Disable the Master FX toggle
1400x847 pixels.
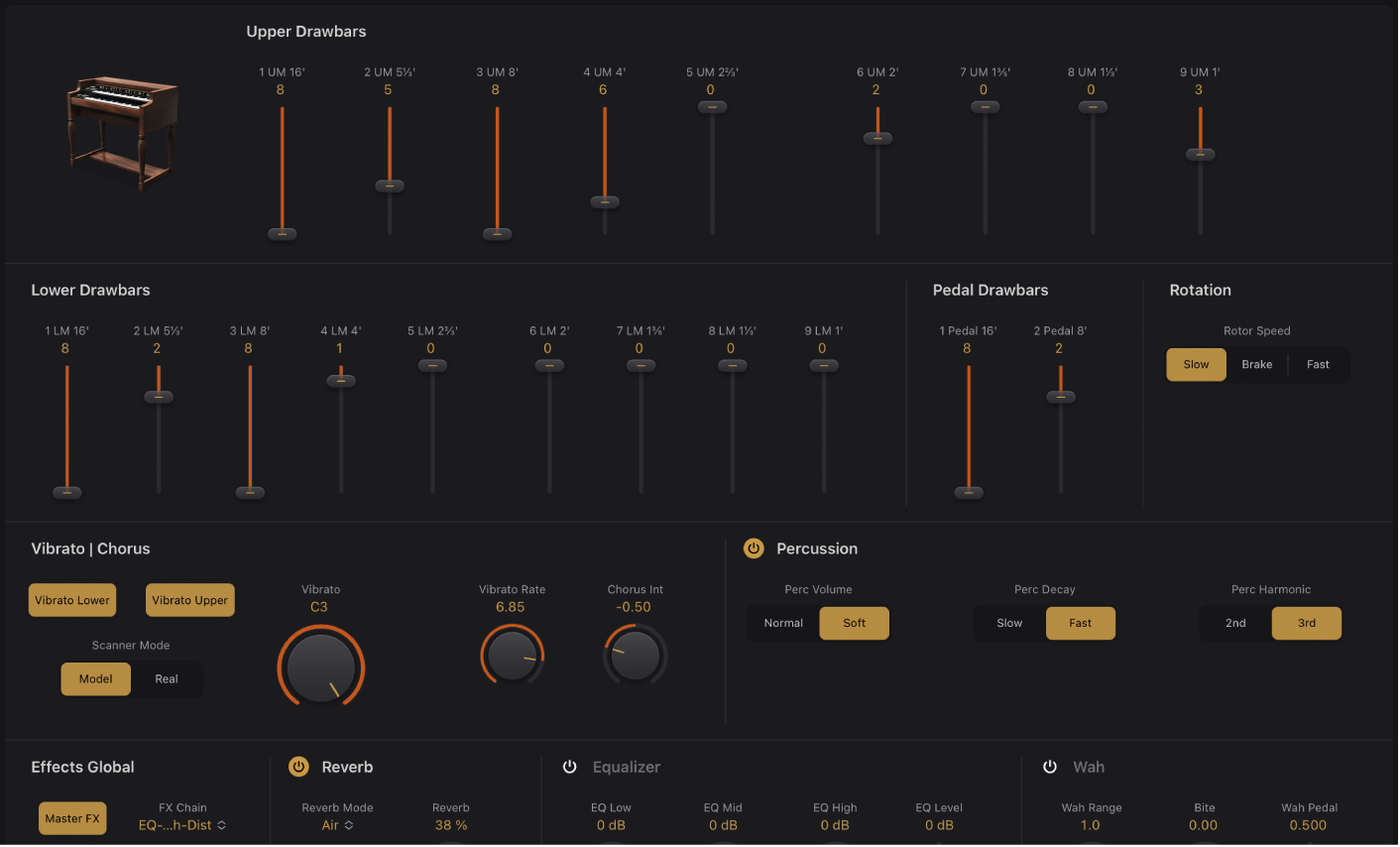[x=72, y=818]
